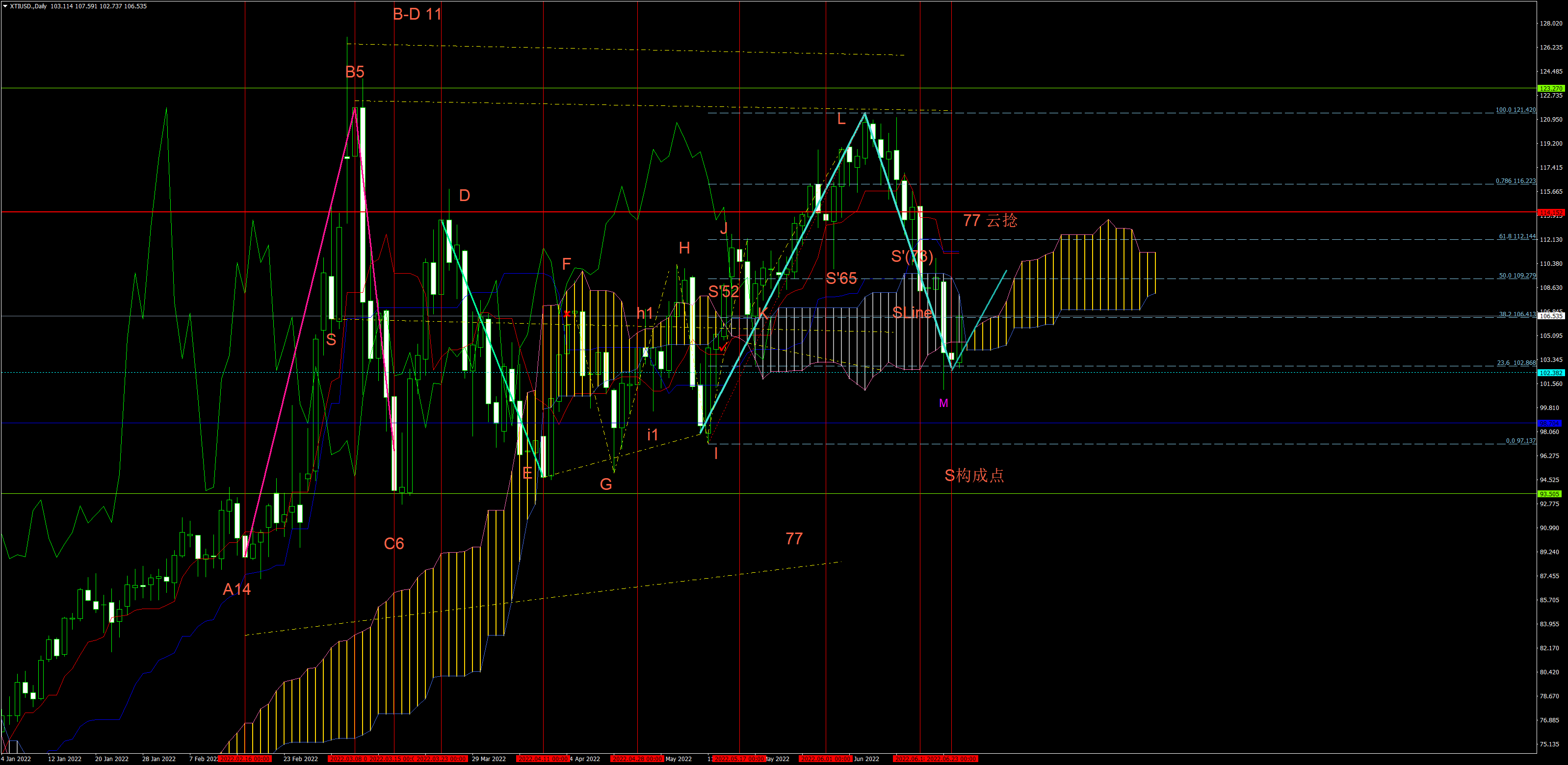Click the 2022.04.28 00:00 date marker
The width and height of the screenshot is (1568, 765).
point(637,759)
